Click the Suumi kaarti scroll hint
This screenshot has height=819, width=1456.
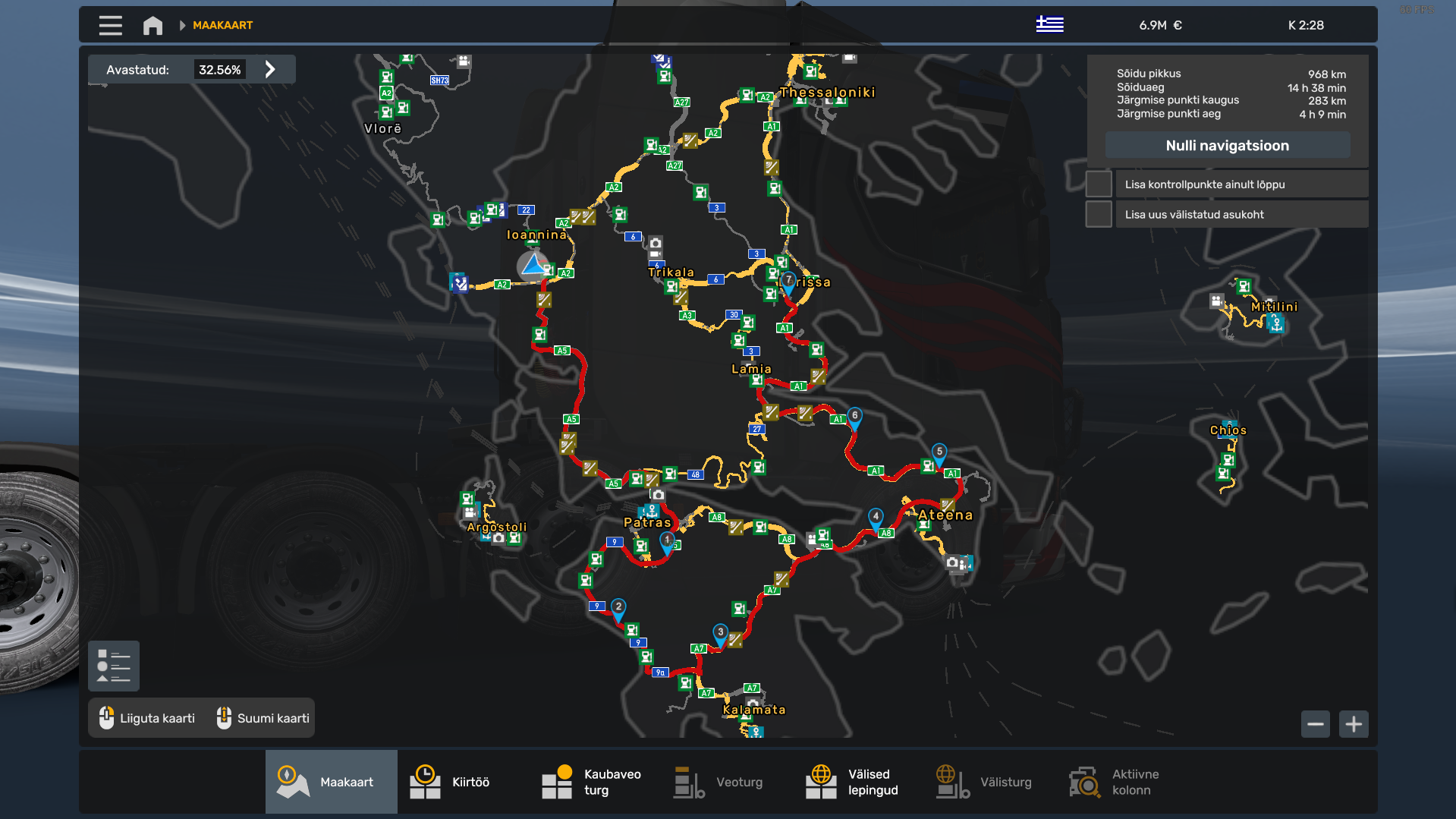point(263,718)
